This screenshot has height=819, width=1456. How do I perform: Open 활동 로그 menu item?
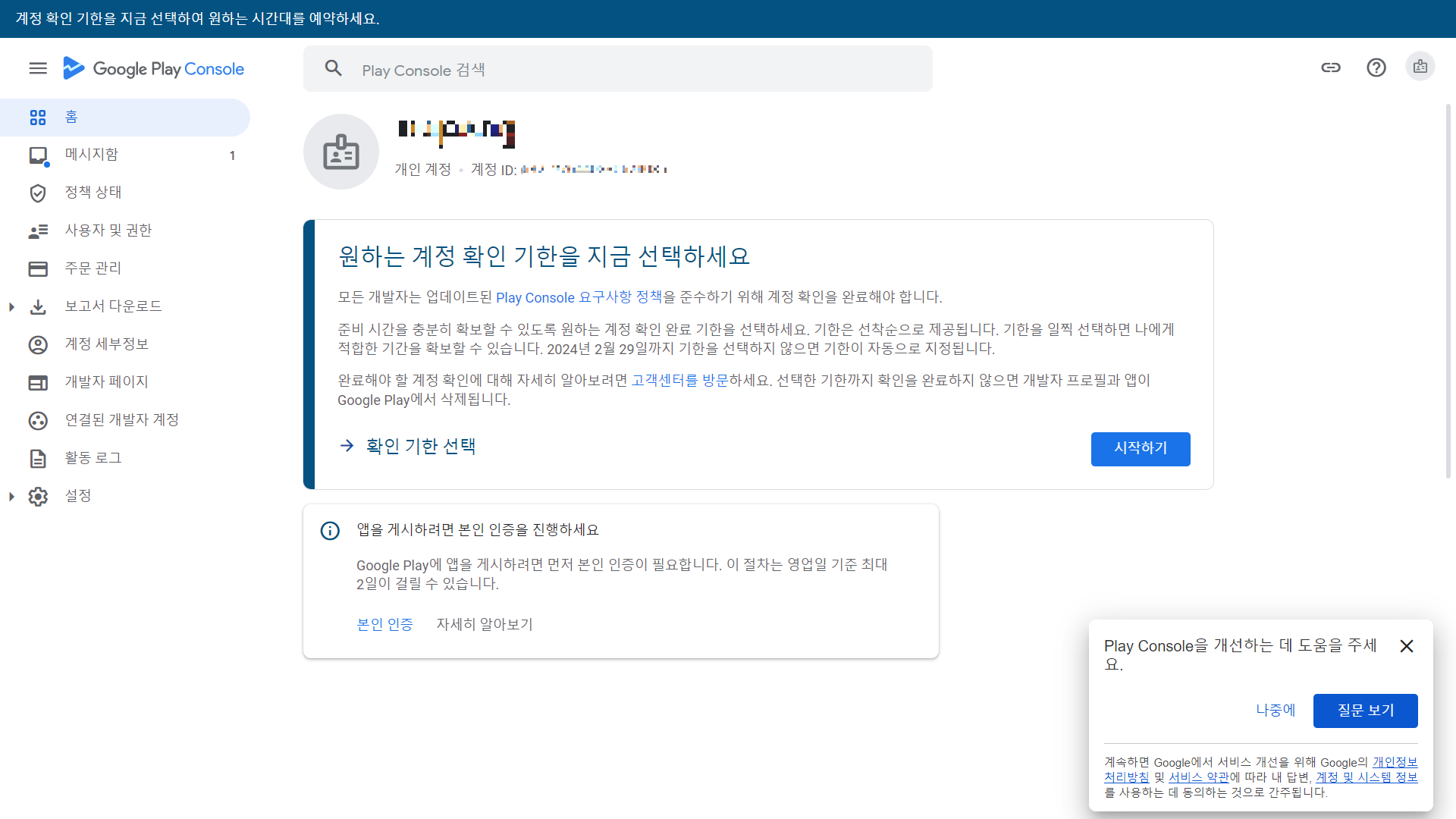[x=125, y=458]
